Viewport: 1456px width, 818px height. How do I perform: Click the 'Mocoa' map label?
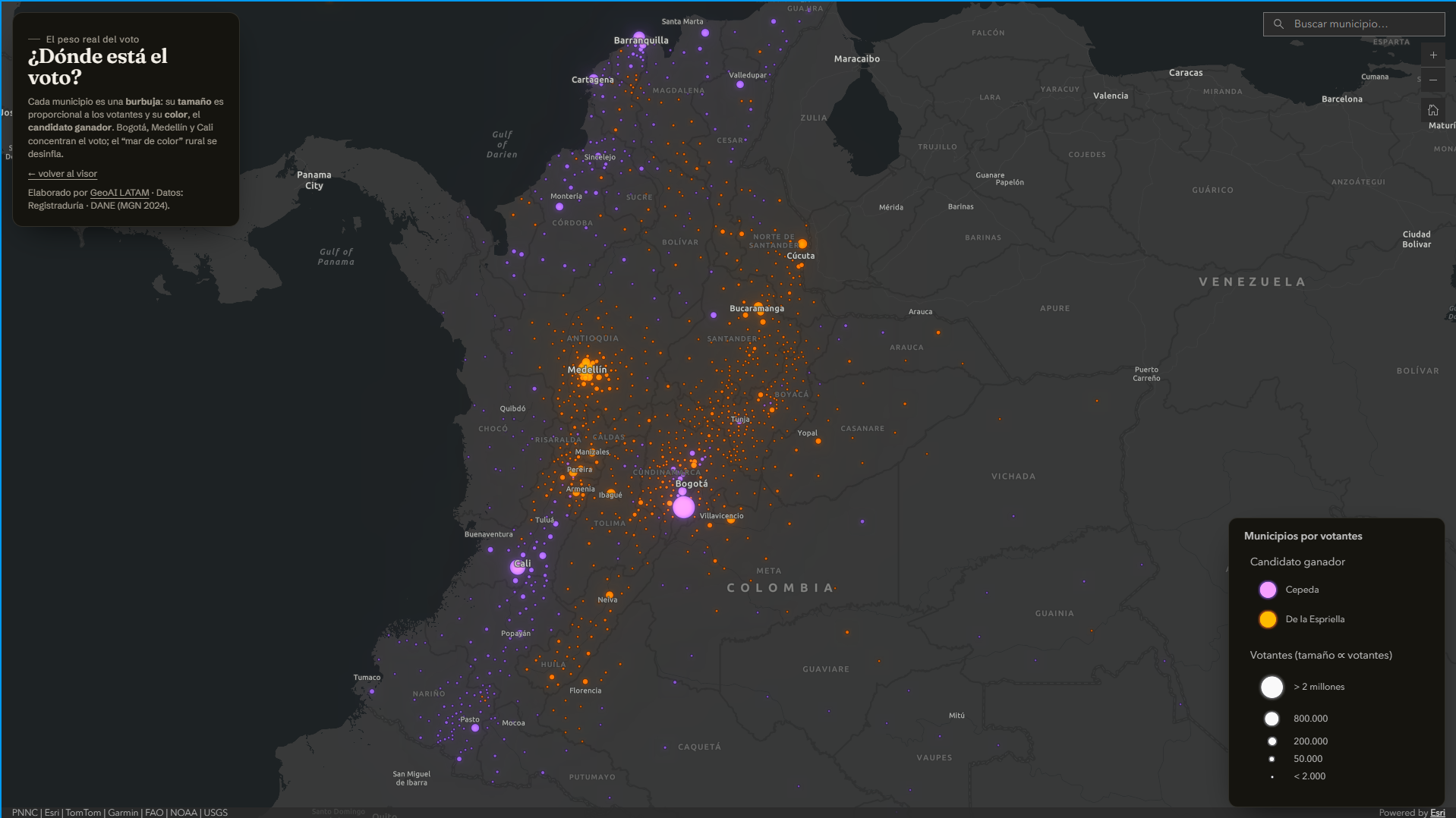tap(513, 723)
